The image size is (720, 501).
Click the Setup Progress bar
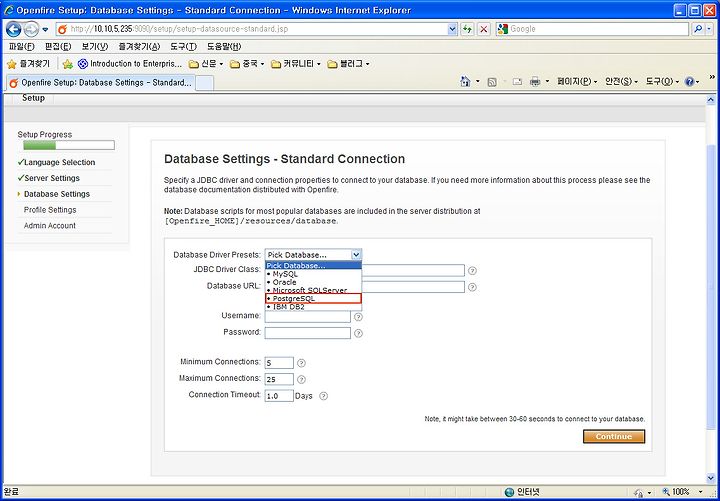pos(69,146)
